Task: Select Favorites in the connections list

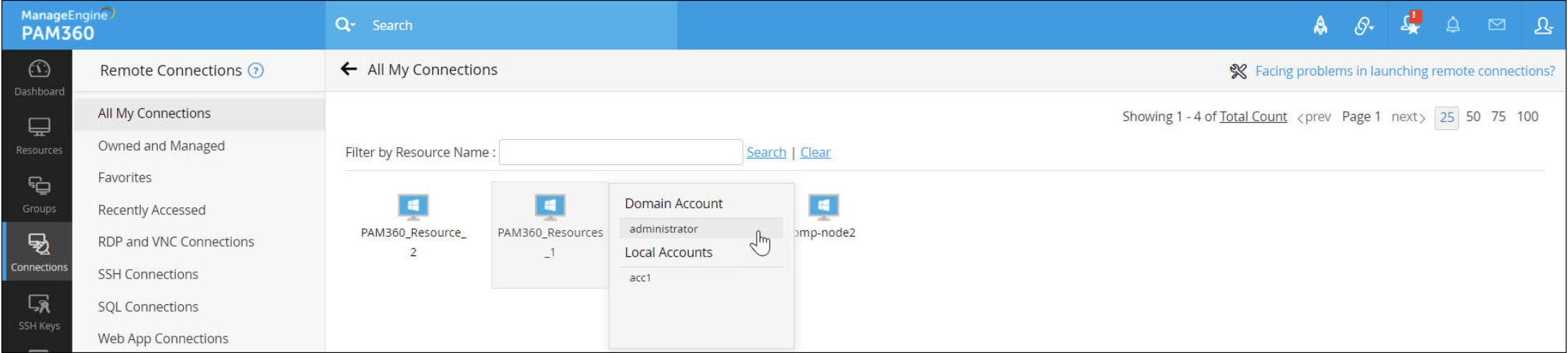Action: click(x=124, y=177)
